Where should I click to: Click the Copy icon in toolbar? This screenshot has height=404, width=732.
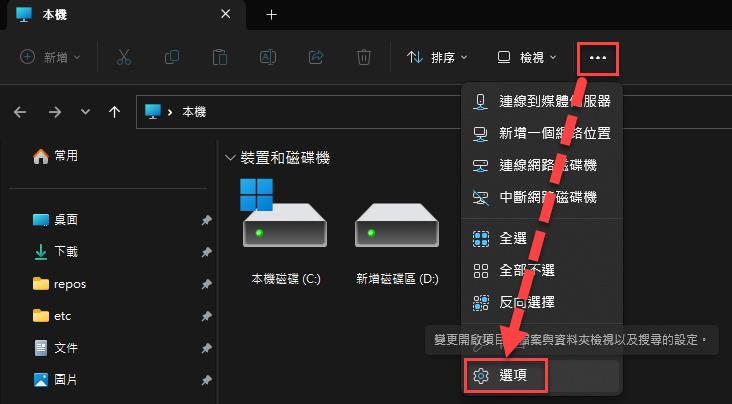(x=171, y=57)
